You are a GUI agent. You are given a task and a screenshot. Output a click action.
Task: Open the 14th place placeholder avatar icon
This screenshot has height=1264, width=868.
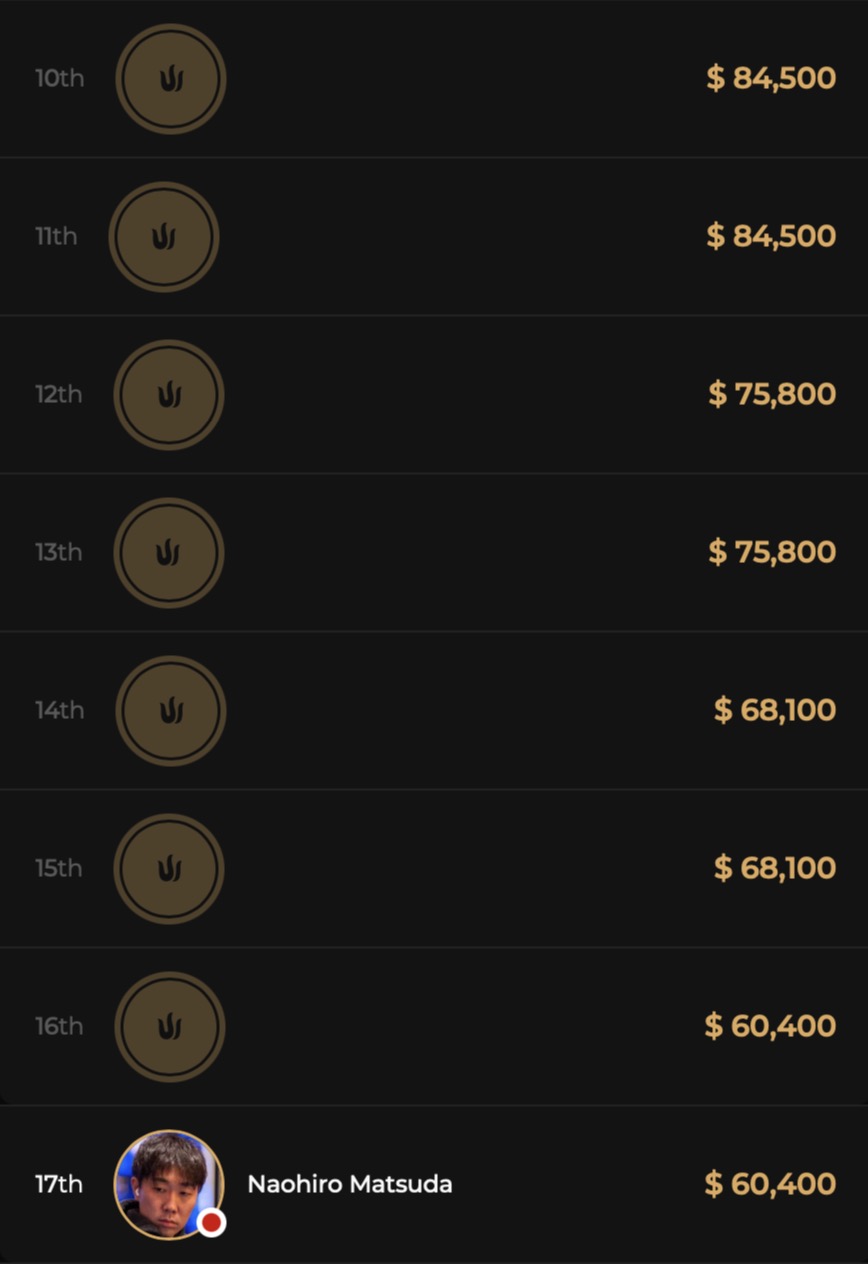click(171, 711)
